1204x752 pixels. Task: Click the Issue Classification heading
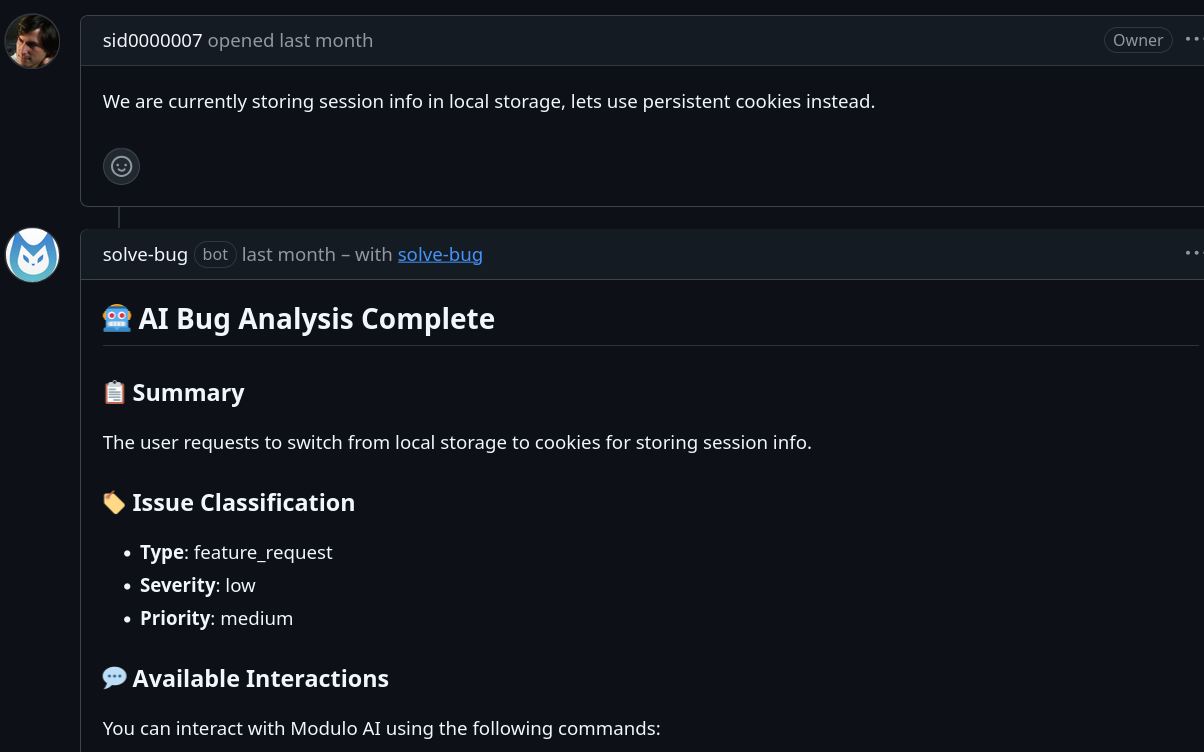click(x=243, y=502)
